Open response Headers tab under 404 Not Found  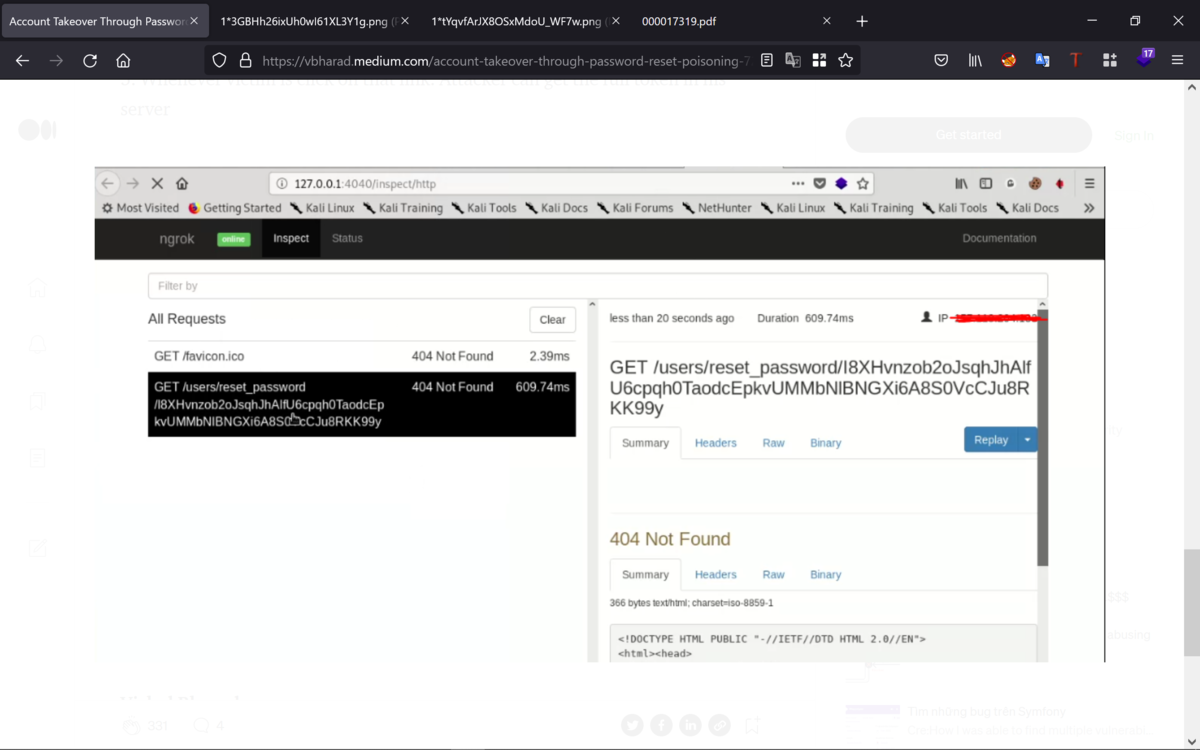click(x=715, y=575)
